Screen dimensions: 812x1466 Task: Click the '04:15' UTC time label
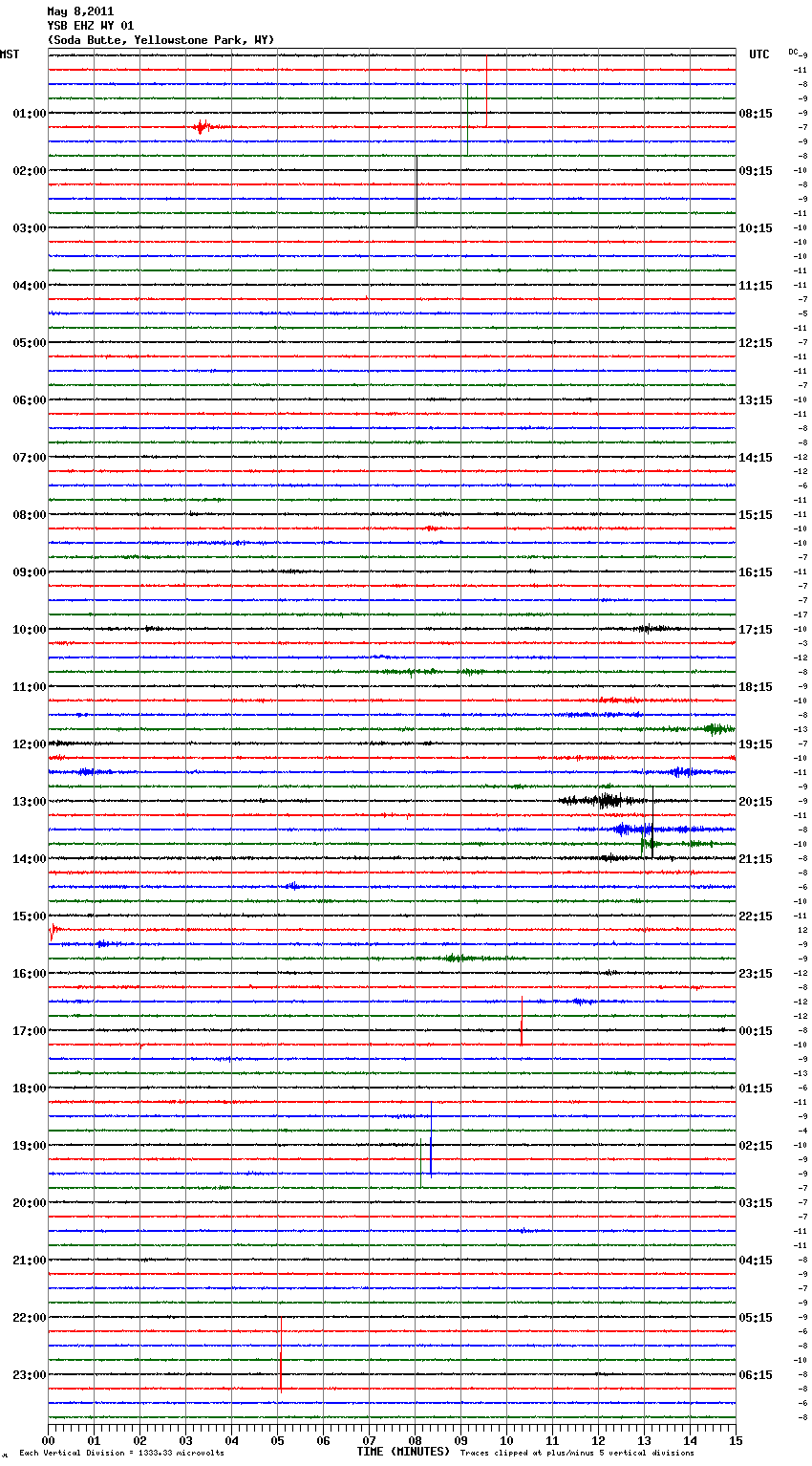(x=756, y=1260)
